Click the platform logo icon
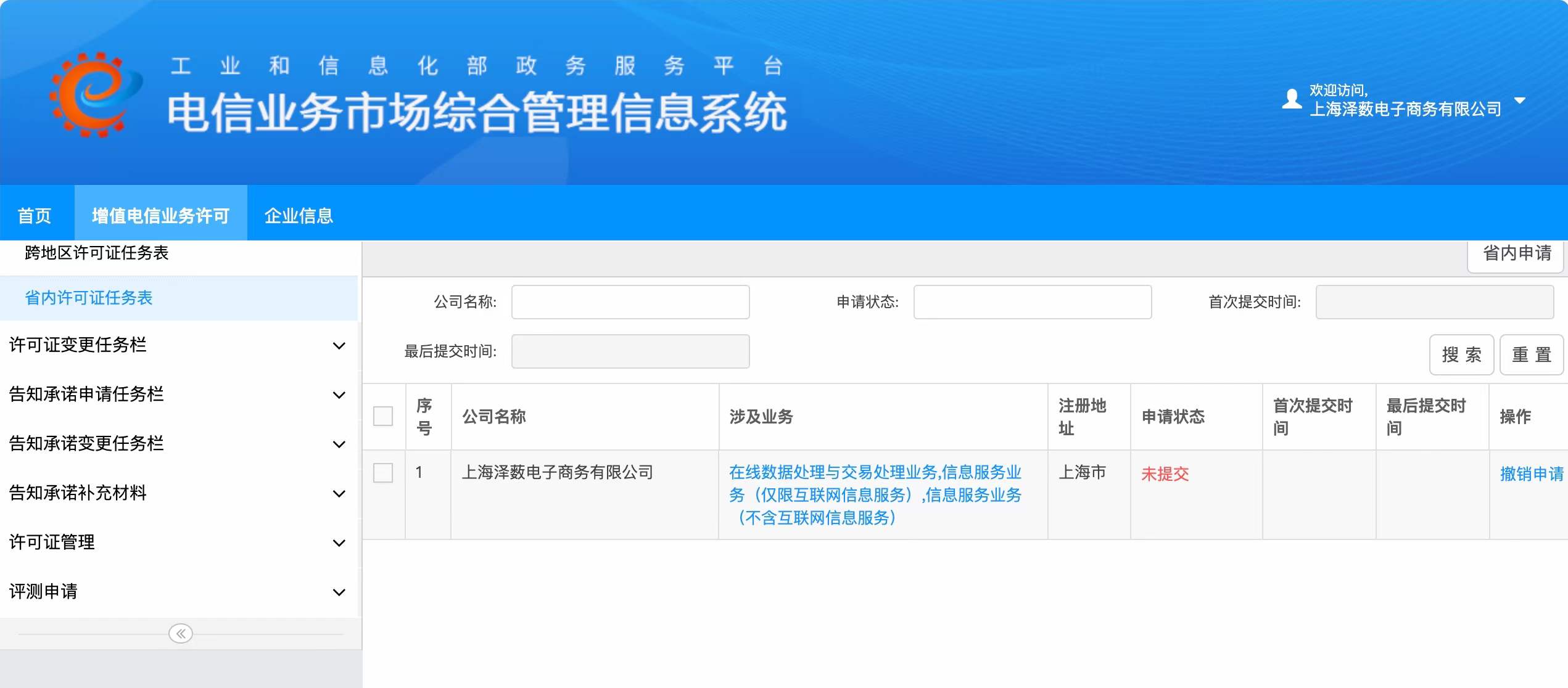Viewport: 1568px width, 688px height. click(x=96, y=94)
